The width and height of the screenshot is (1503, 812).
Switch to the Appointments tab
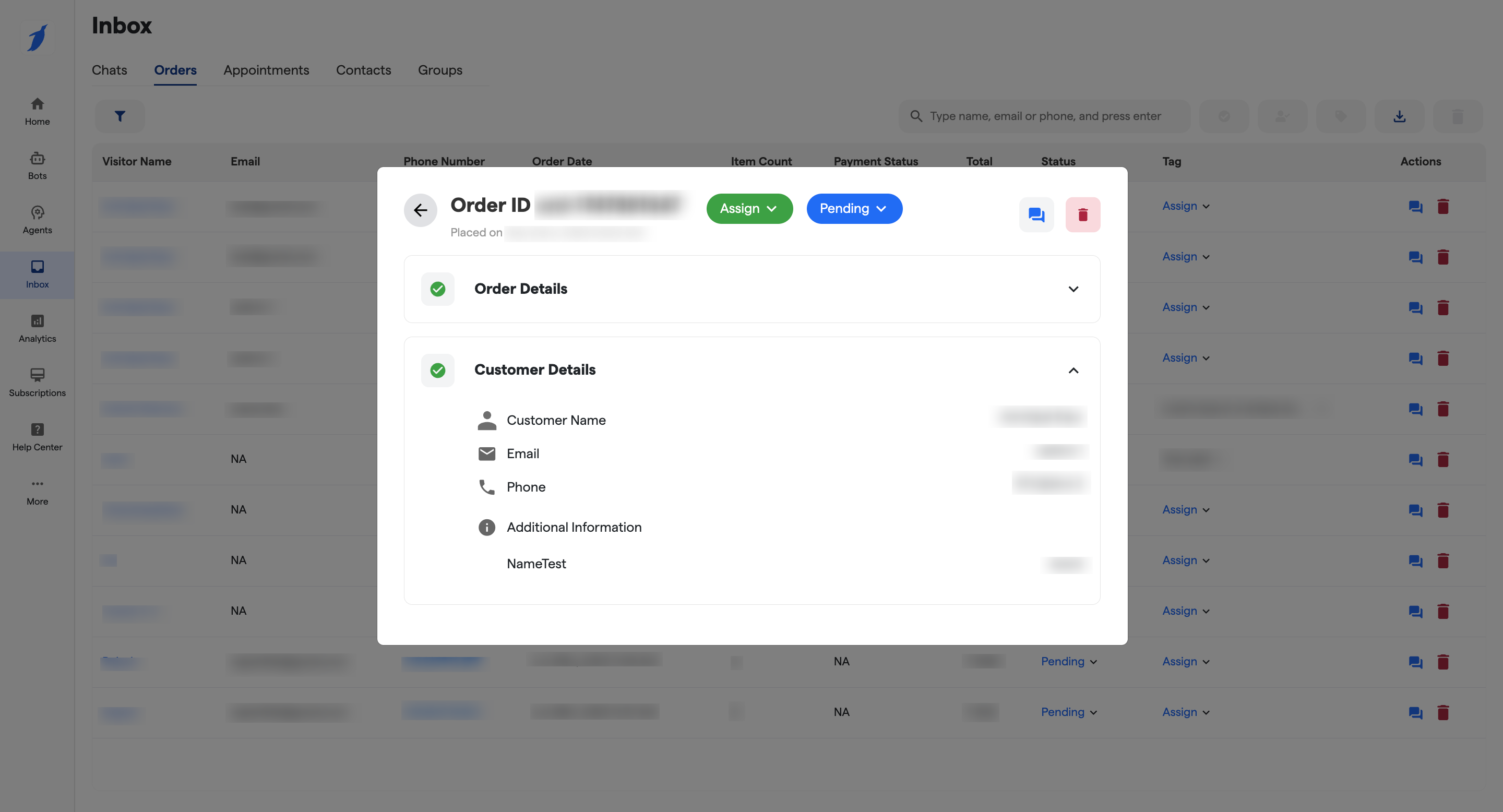click(266, 70)
